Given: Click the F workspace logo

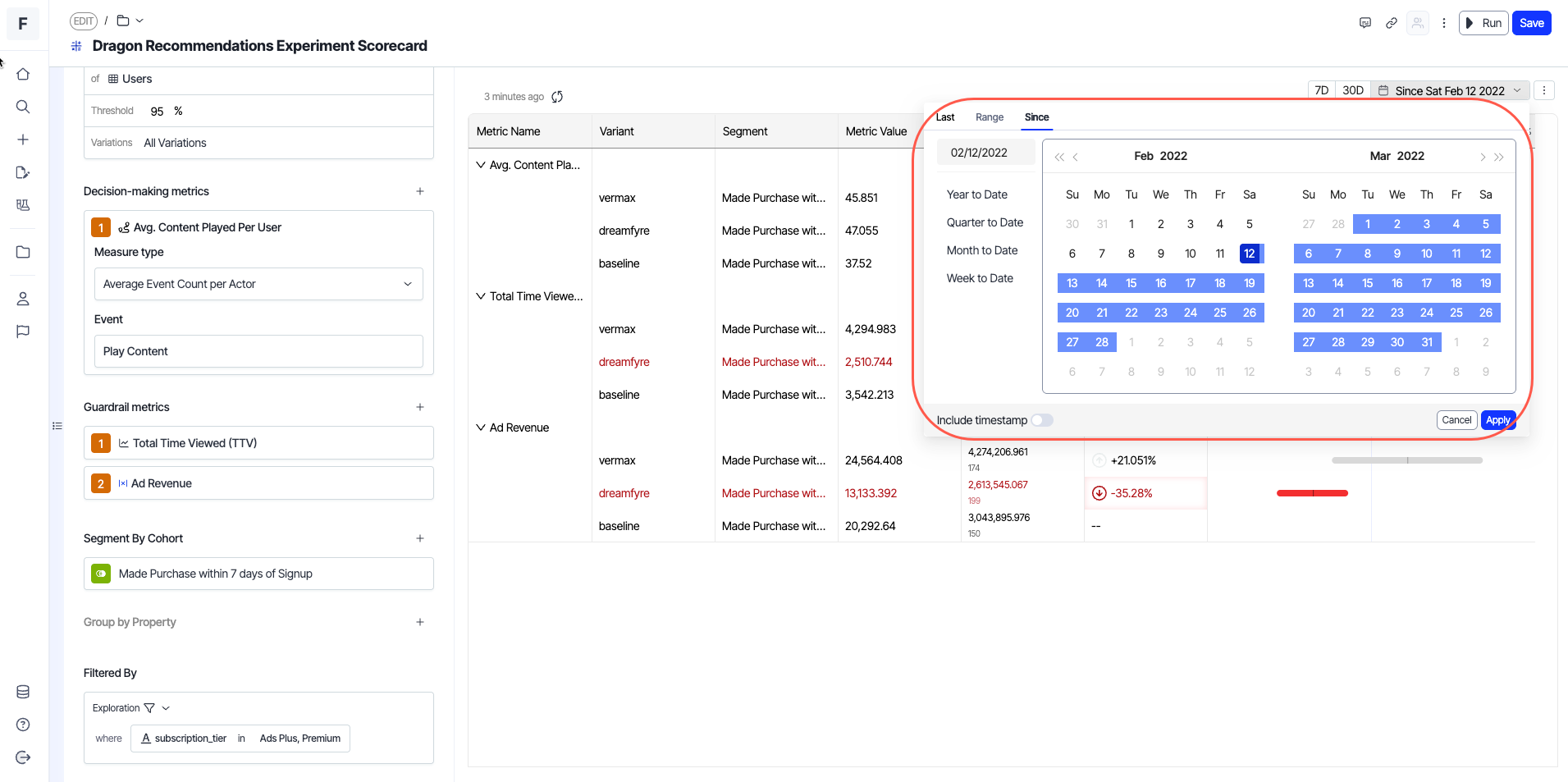Looking at the screenshot, I should 23,24.
